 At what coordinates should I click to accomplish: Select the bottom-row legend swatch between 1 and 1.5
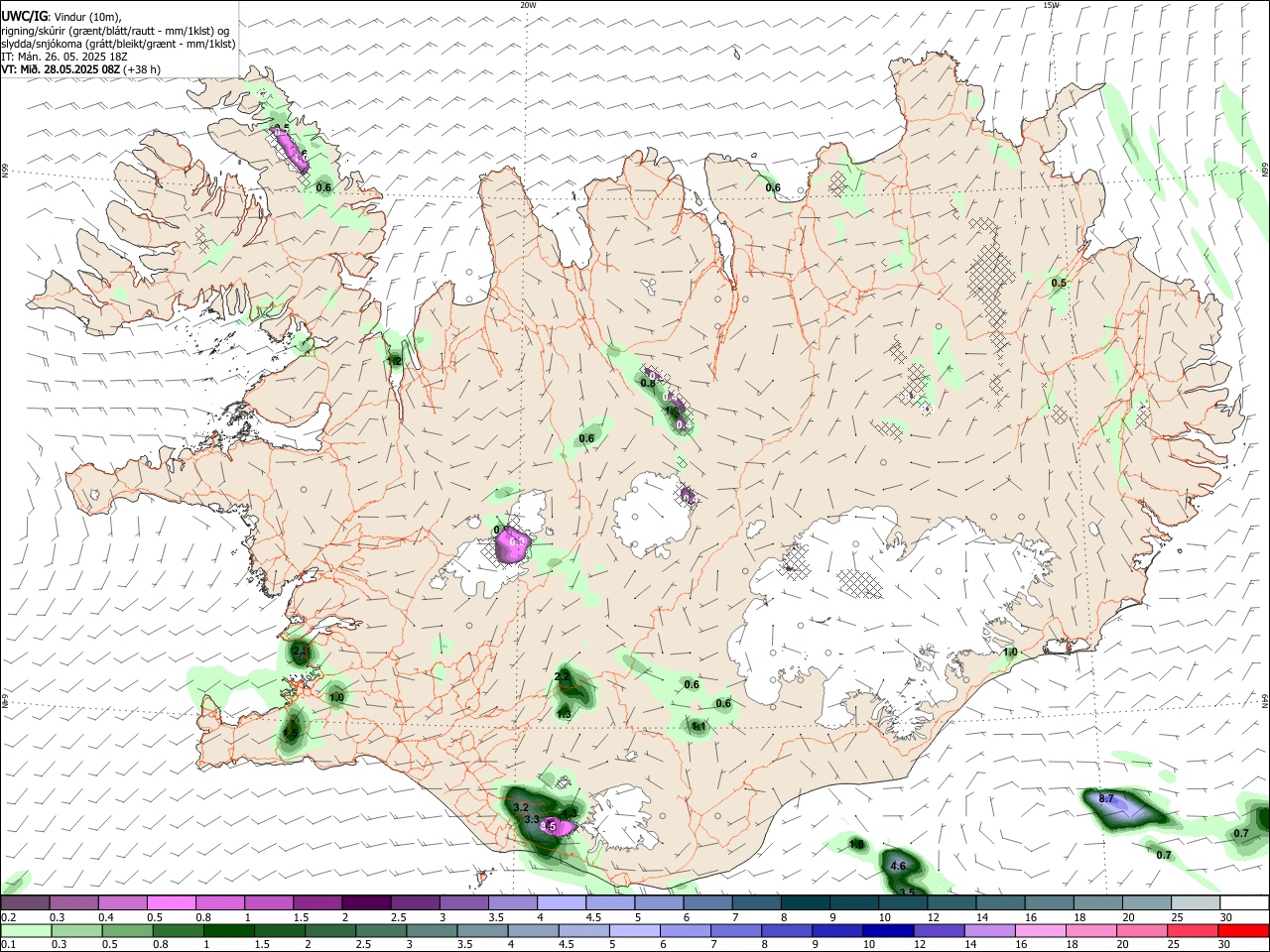pyautogui.click(x=230, y=930)
